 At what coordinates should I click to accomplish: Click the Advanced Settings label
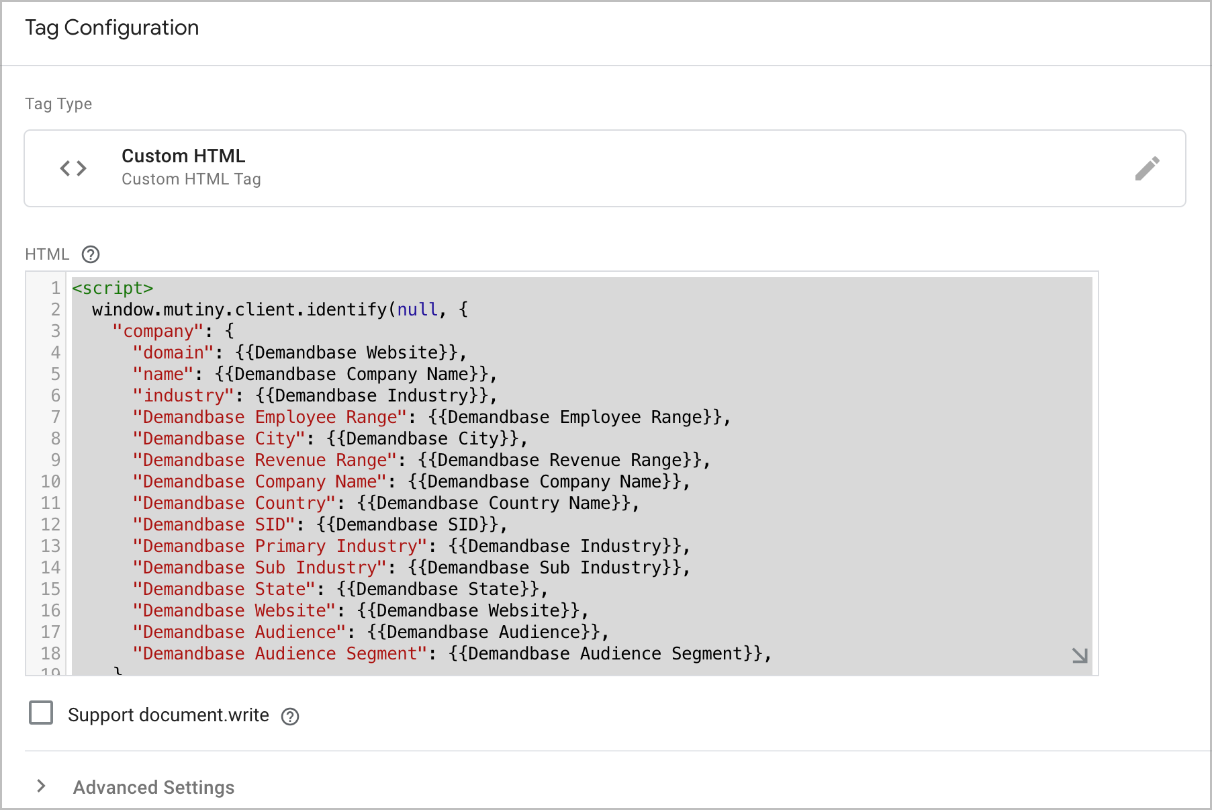[x=154, y=787]
